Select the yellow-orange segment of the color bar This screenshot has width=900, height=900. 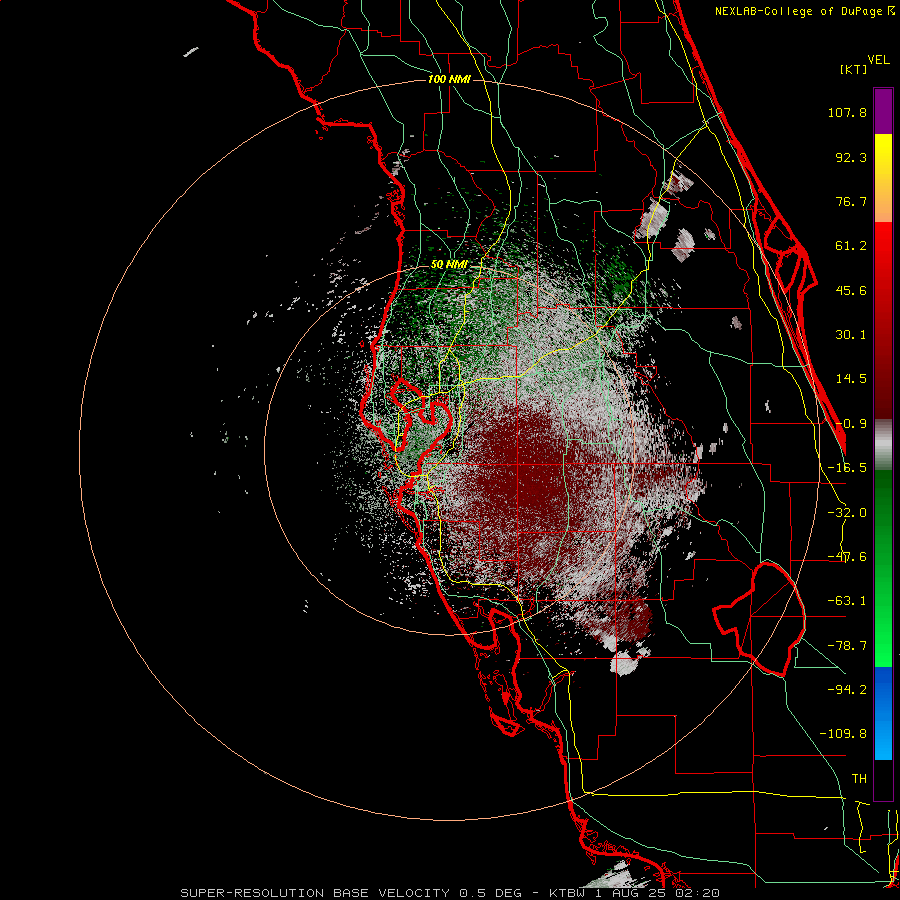tap(883, 178)
